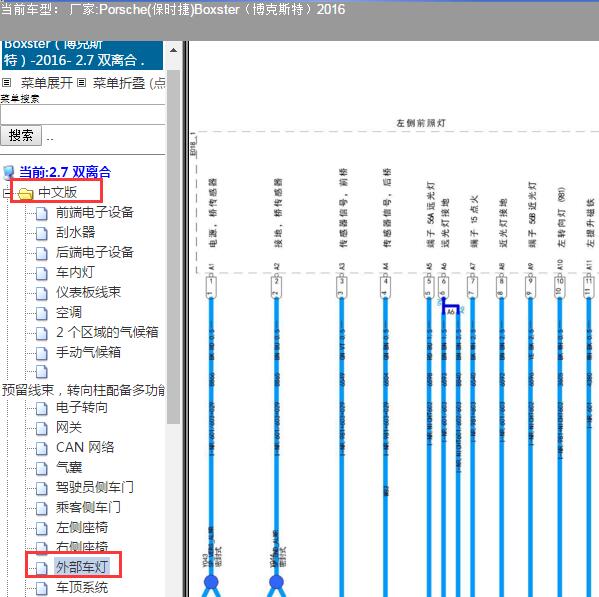
Task: Click document icon beside 刮水器
Action: coord(42,233)
